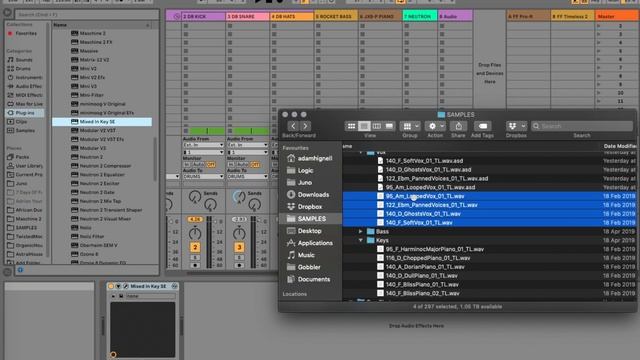Screen dimensions: 640x360
Task: Select the 3 DB SNARE track header
Action: (x=247, y=16)
